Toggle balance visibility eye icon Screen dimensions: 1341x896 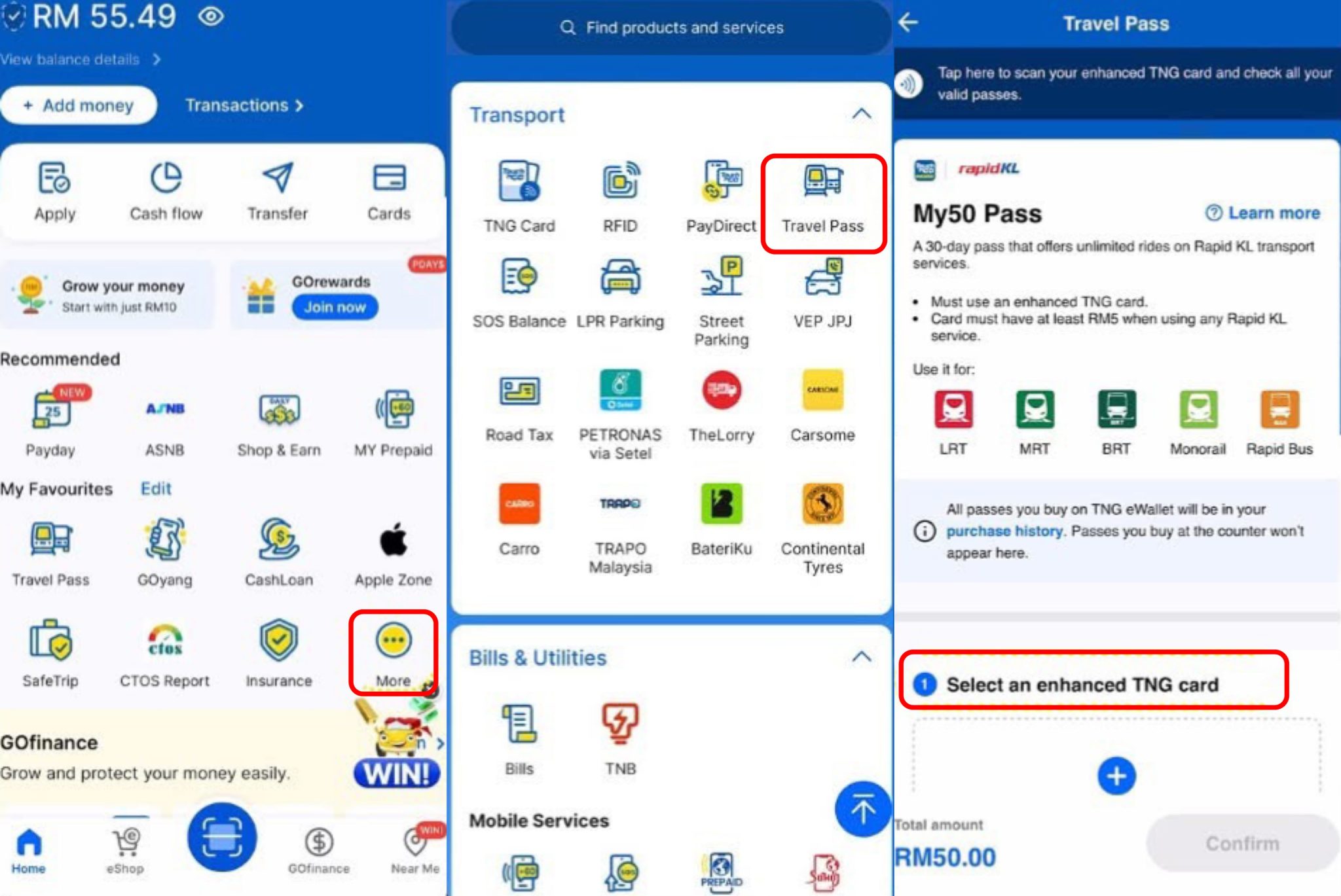(x=211, y=16)
